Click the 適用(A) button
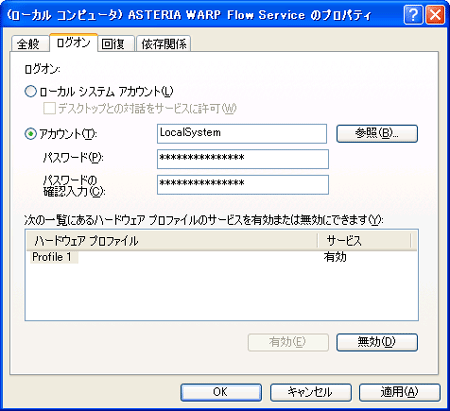450x411 pixels. [400, 392]
